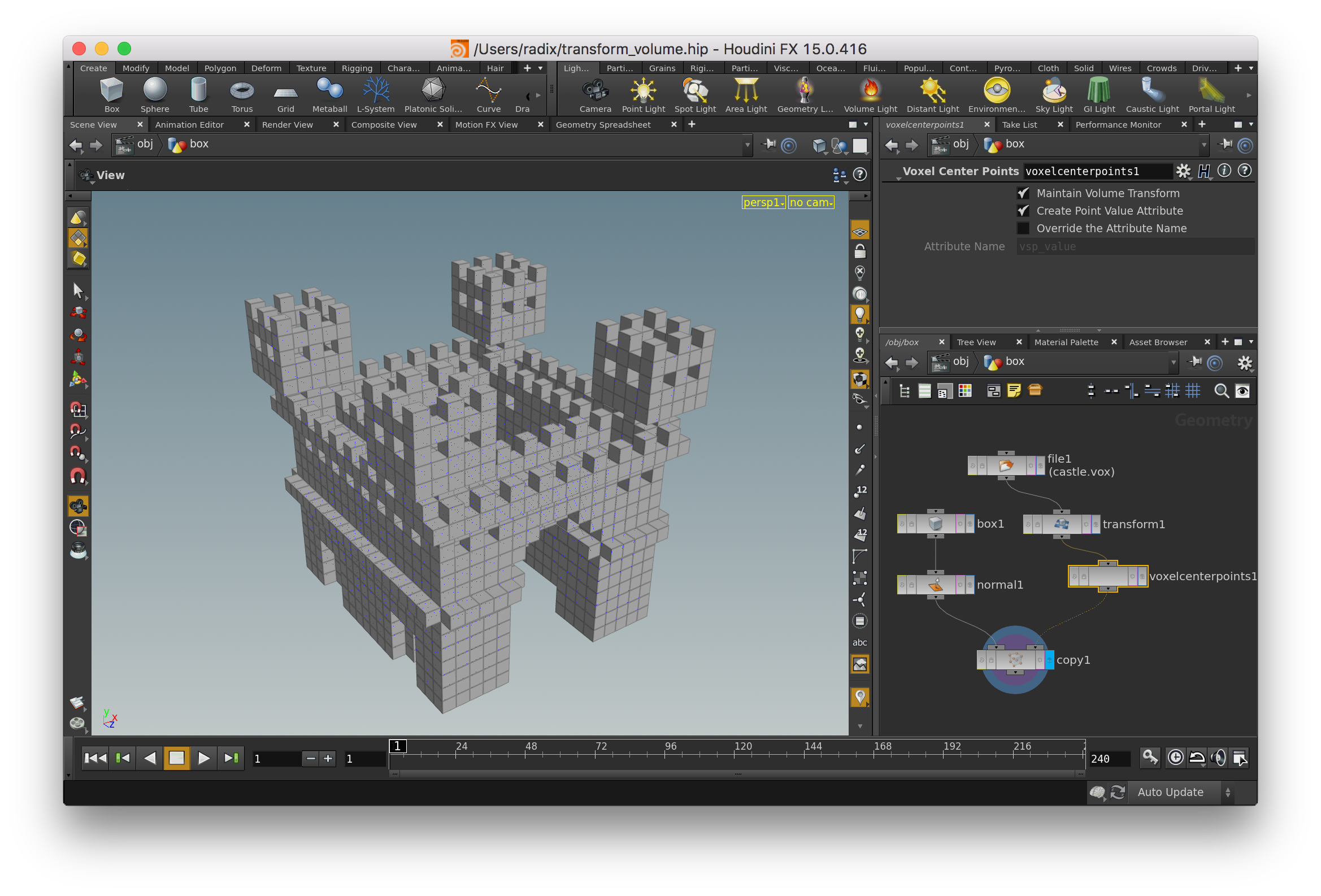Click Play forward button

click(203, 758)
